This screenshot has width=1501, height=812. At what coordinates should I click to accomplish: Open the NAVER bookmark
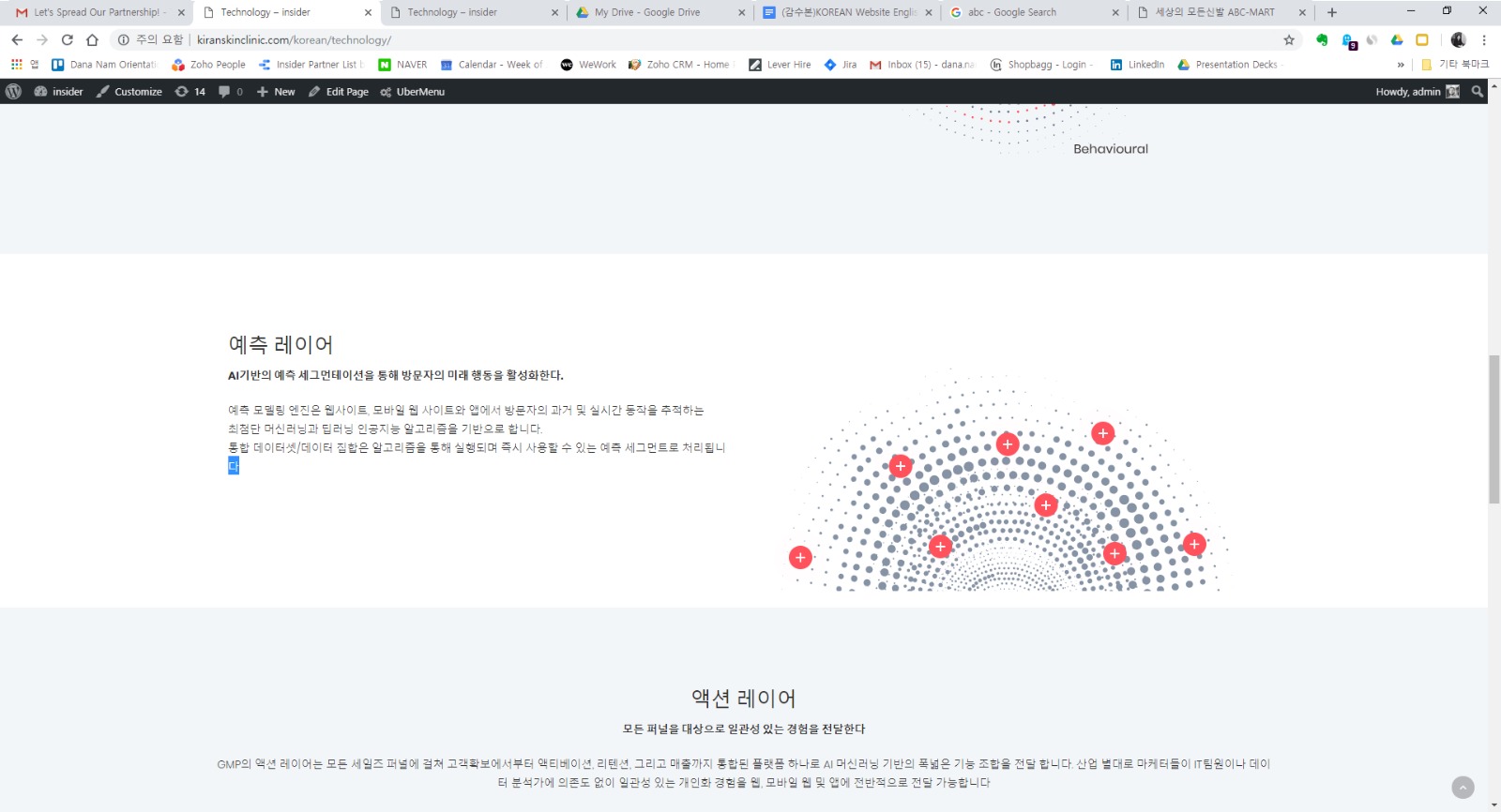(402, 65)
